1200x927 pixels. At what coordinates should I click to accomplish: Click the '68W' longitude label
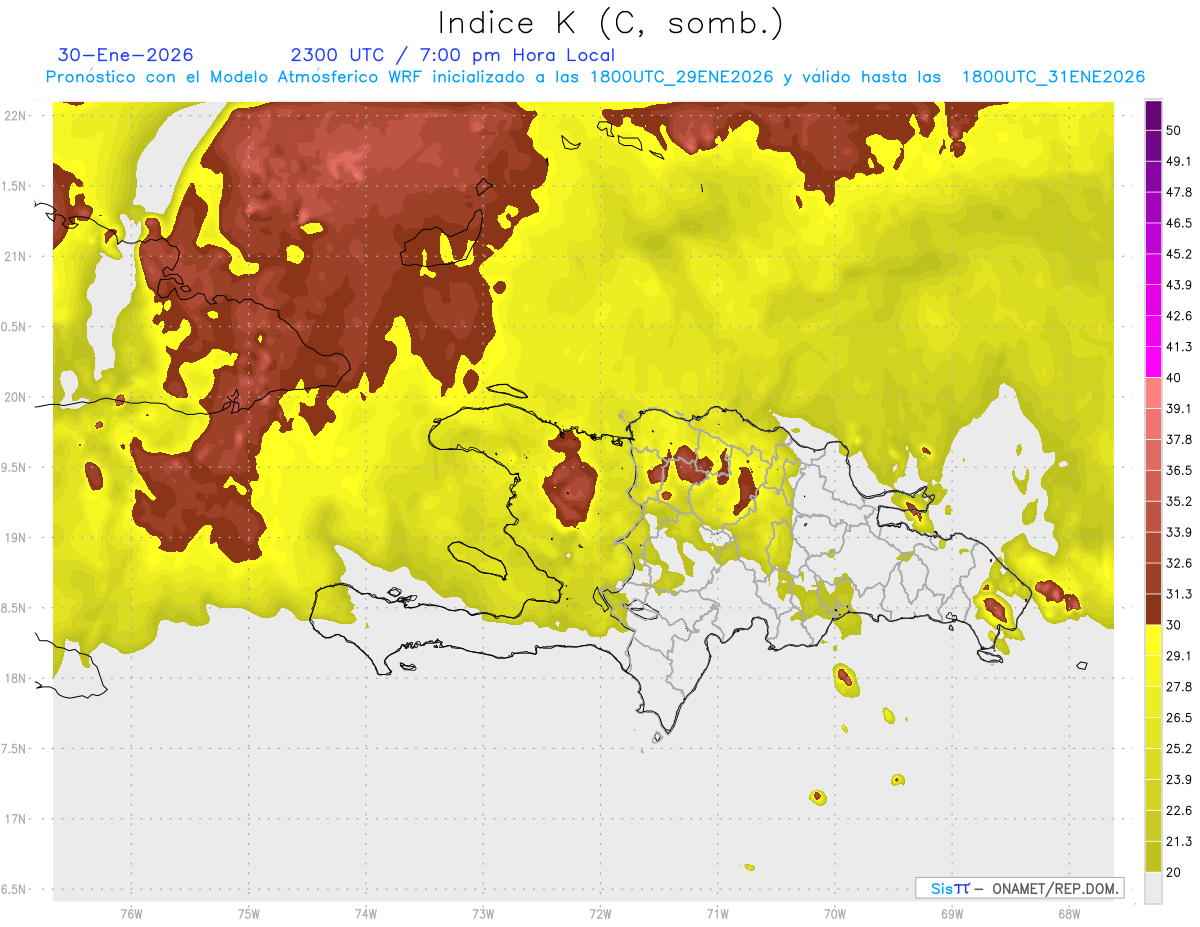1069,913
